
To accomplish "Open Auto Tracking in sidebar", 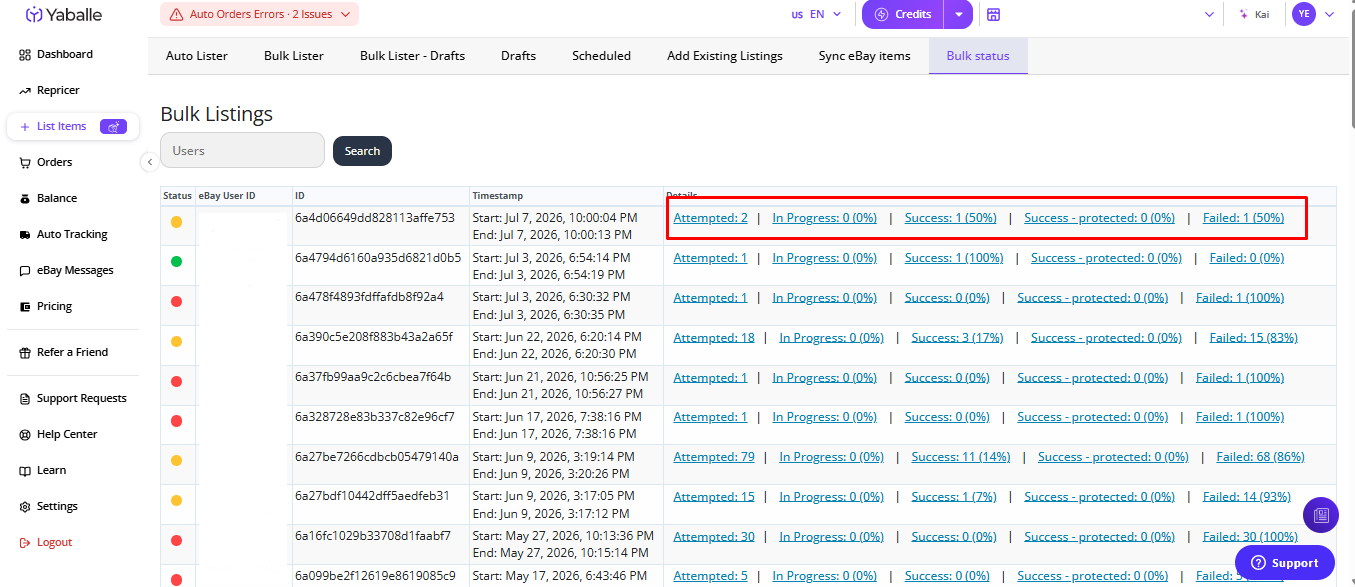I will pyautogui.click(x=72, y=234).
